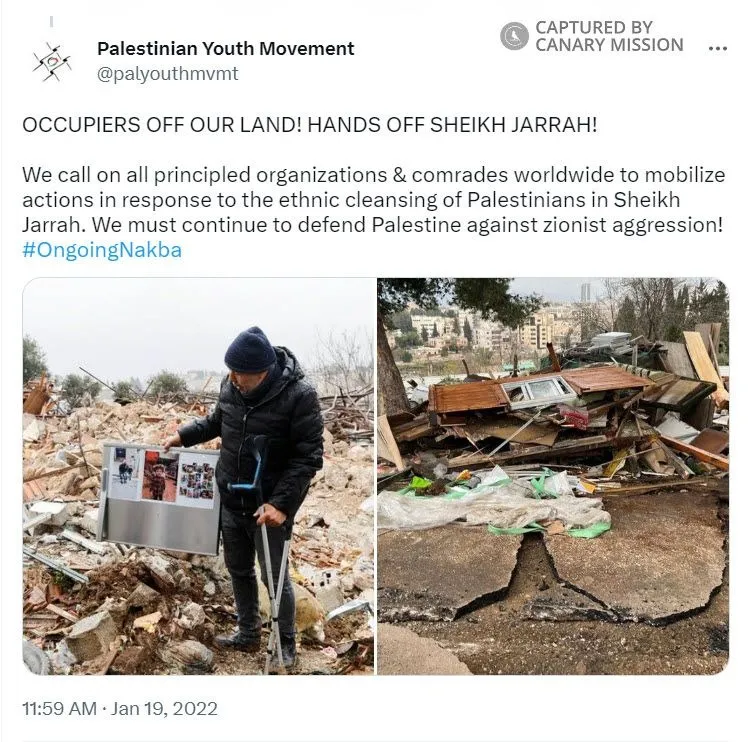Follow the #OngoingNakba hashtag
Screen dimensions: 748x742
click(x=102, y=250)
